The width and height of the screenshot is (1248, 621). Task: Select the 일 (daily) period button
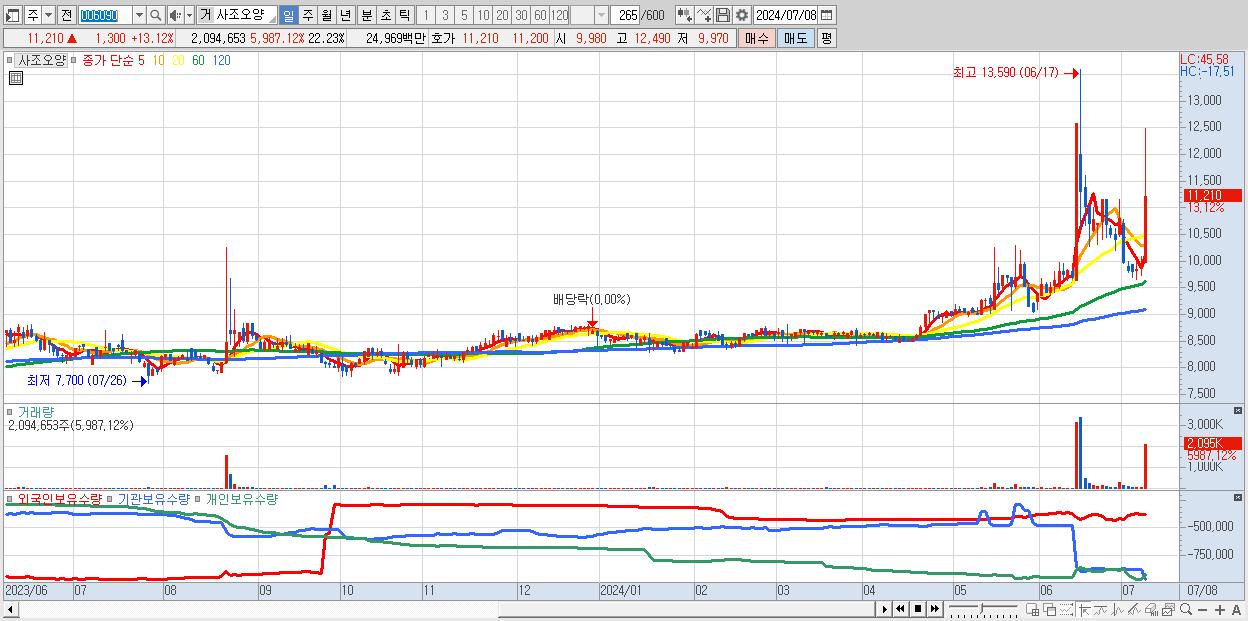tap(288, 15)
